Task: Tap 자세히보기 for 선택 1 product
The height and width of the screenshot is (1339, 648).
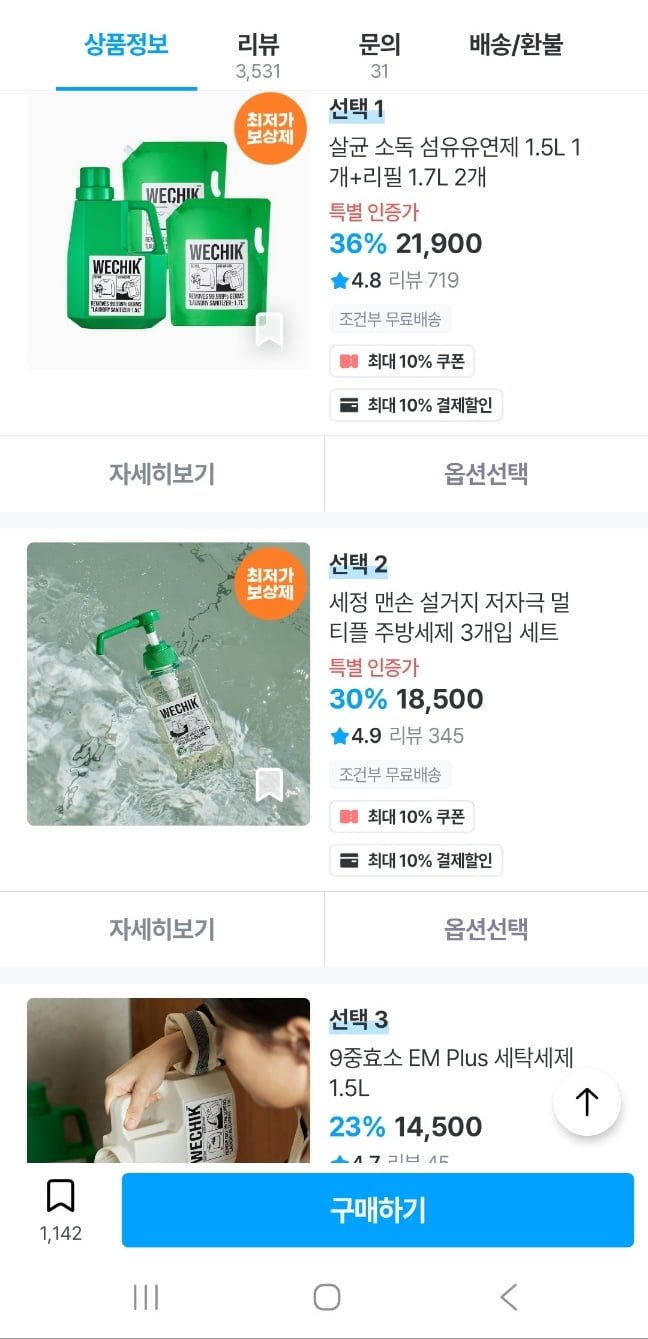Action: tap(162, 474)
